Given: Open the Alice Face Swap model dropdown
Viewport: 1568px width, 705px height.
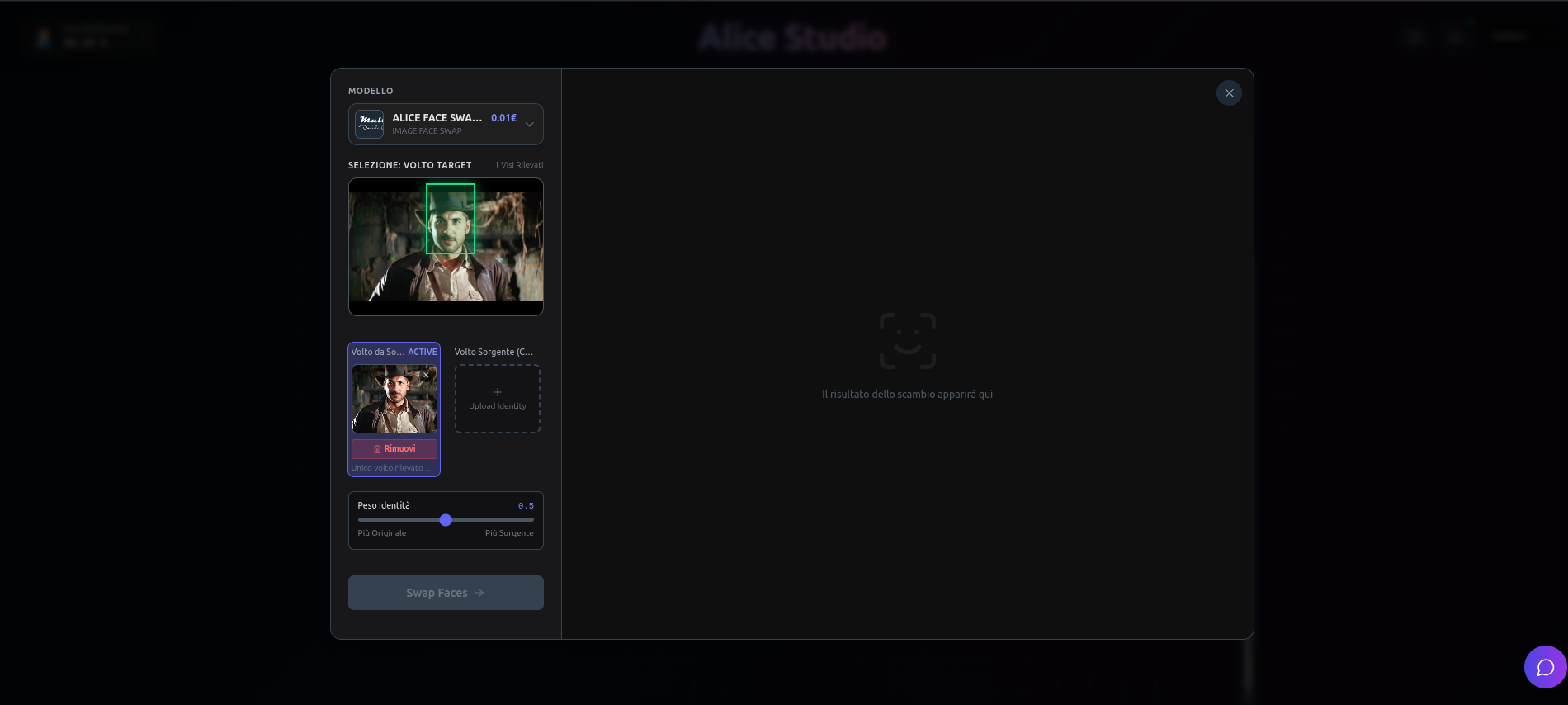Looking at the screenshot, I should pyautogui.click(x=446, y=124).
